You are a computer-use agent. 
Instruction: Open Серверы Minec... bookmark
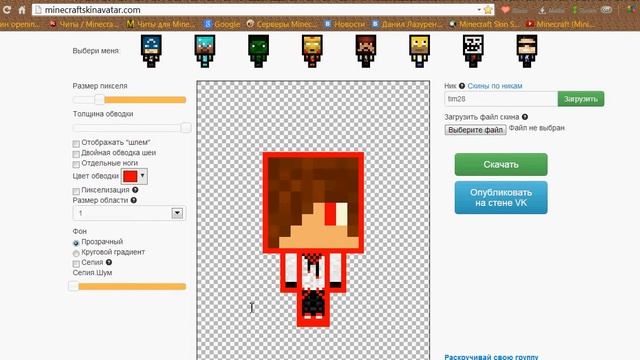[282, 24]
